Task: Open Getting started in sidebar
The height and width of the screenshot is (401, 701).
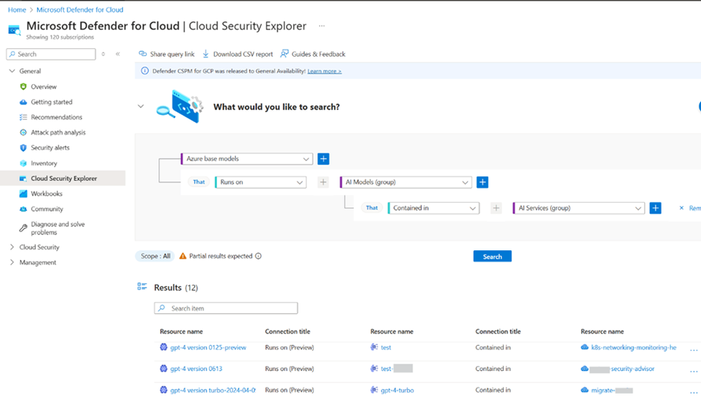Action: (51, 102)
